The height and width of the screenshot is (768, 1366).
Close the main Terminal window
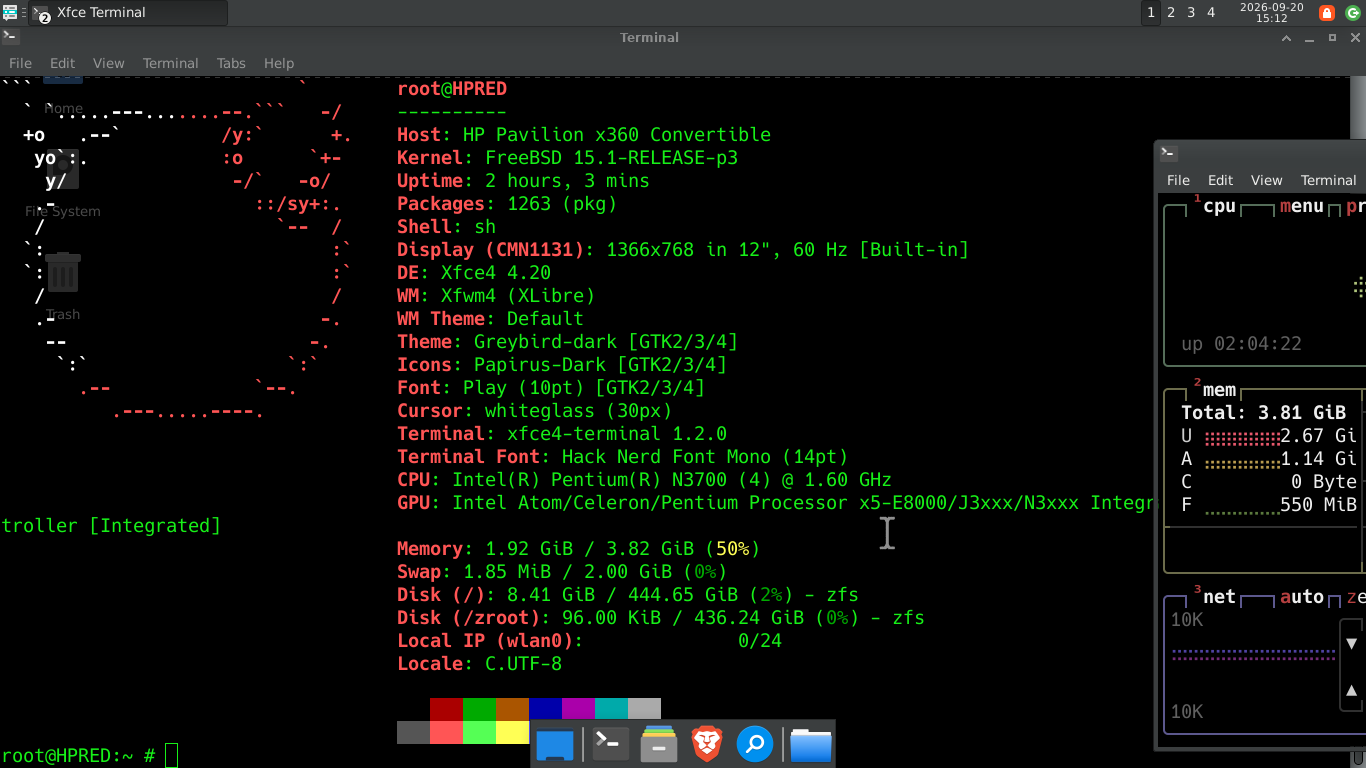tap(1354, 37)
